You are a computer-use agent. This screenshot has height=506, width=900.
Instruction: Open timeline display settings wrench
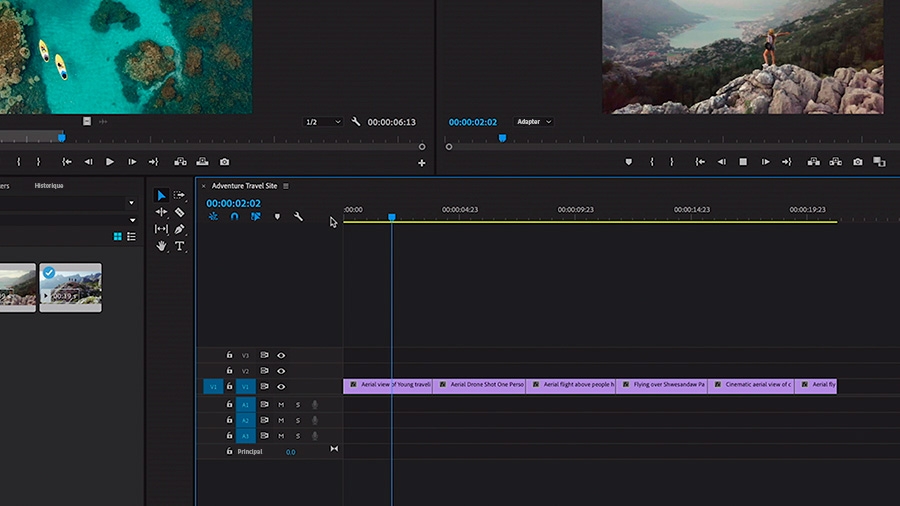(298, 216)
